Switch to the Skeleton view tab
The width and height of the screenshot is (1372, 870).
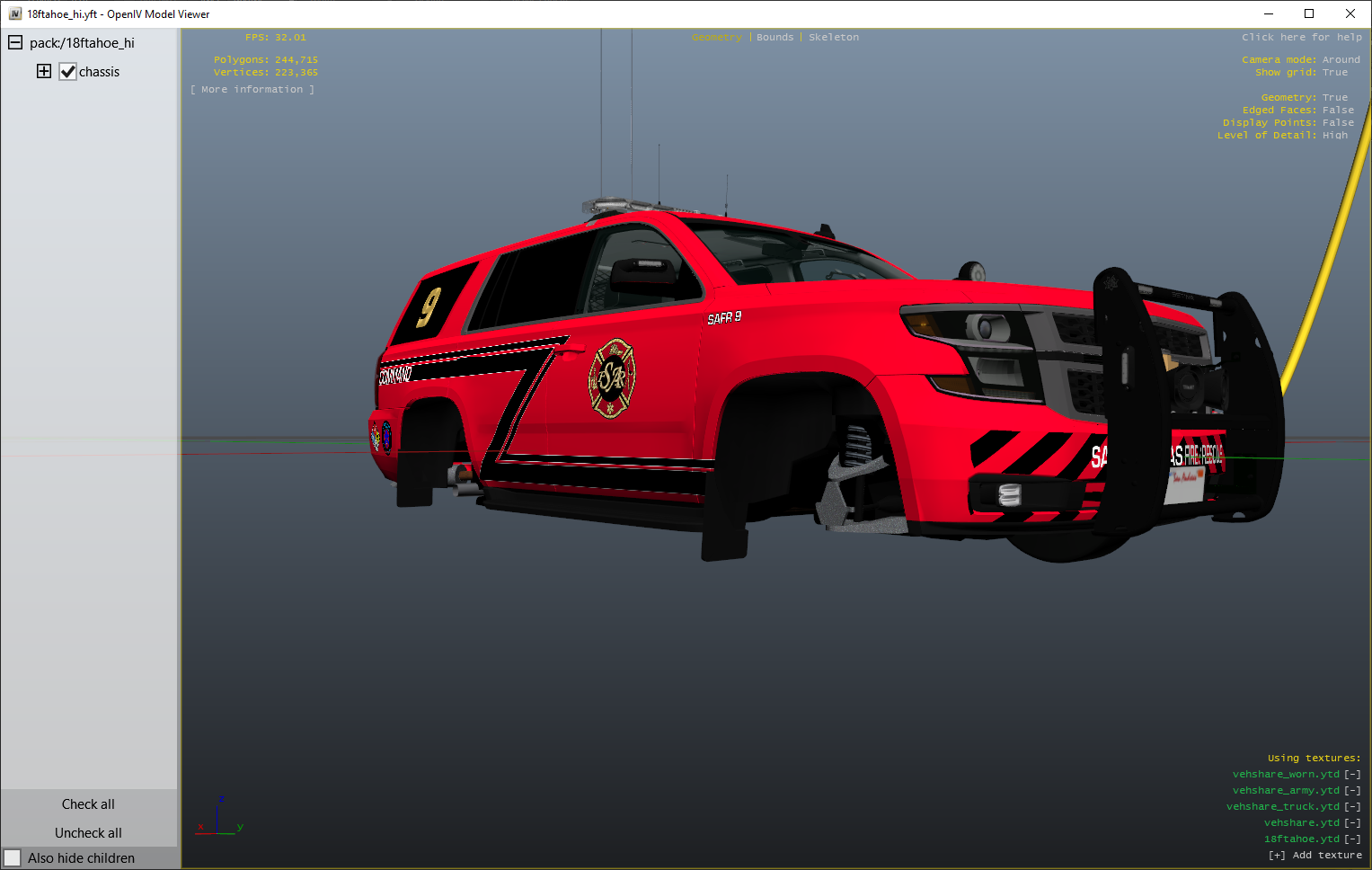[x=833, y=38]
